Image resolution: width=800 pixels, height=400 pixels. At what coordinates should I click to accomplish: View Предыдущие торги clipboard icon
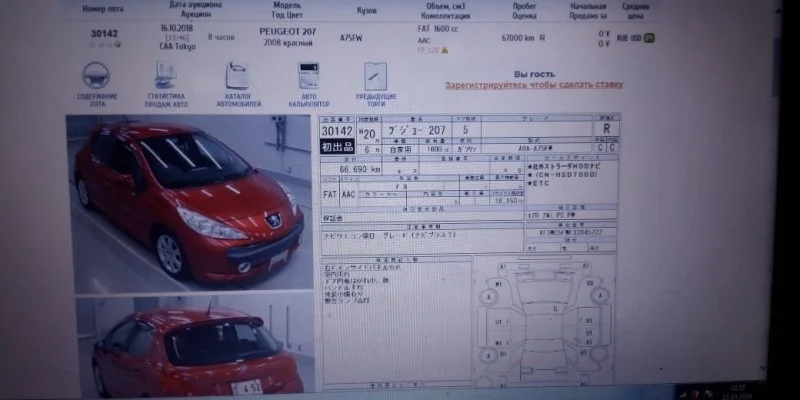[376, 77]
